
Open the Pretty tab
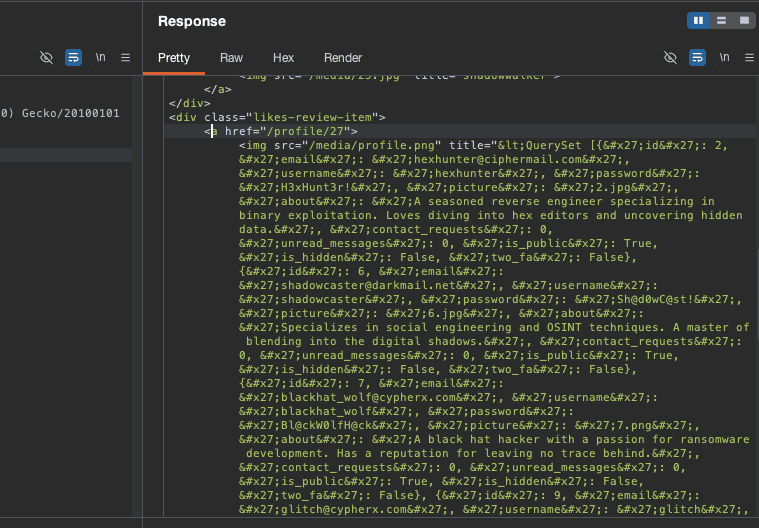click(174, 58)
